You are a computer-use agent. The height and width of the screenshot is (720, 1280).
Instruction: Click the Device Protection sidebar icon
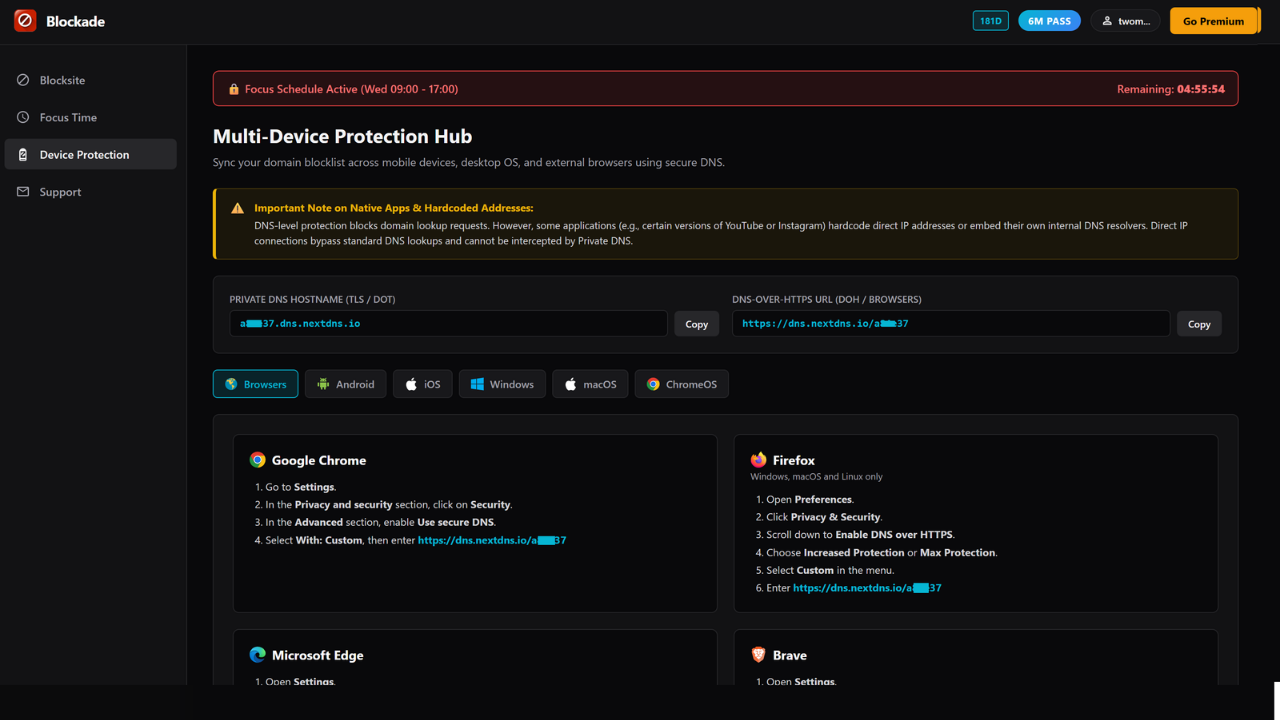point(23,155)
